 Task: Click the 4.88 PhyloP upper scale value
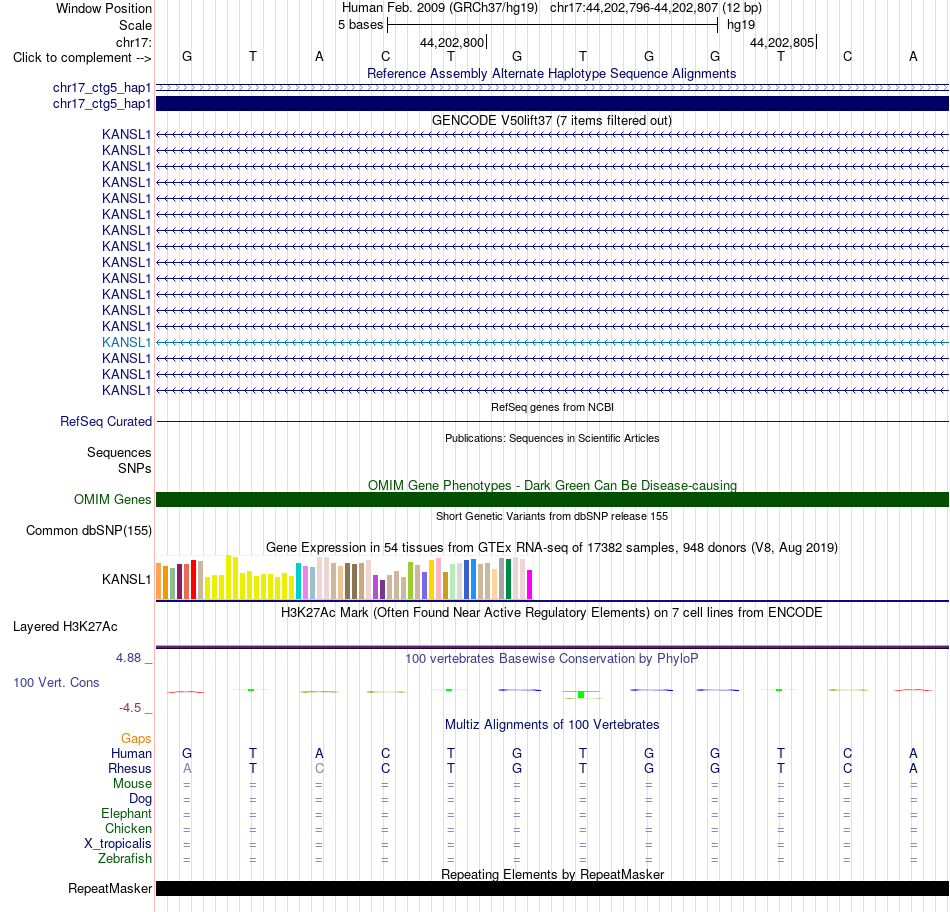click(128, 657)
